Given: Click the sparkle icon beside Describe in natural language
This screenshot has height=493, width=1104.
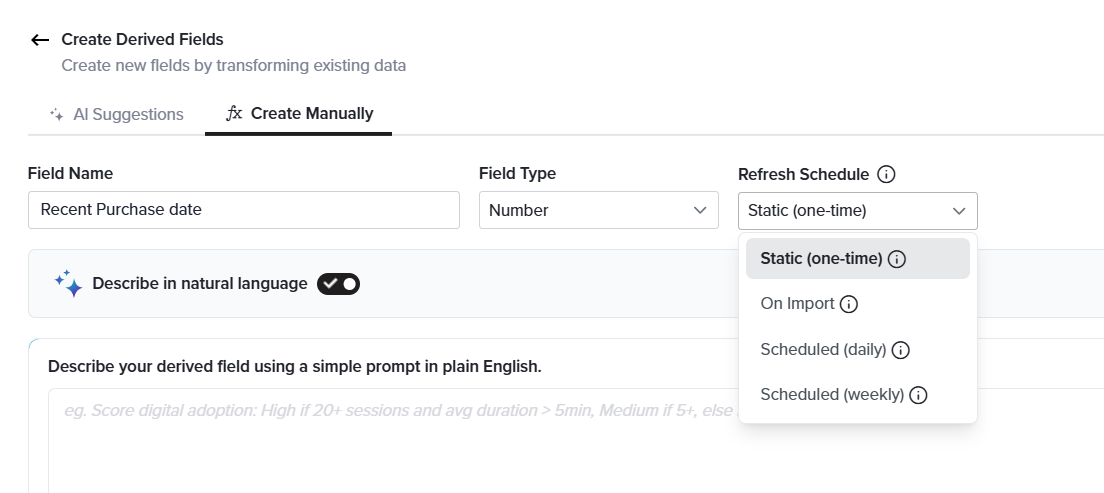Looking at the screenshot, I should click(x=68, y=283).
